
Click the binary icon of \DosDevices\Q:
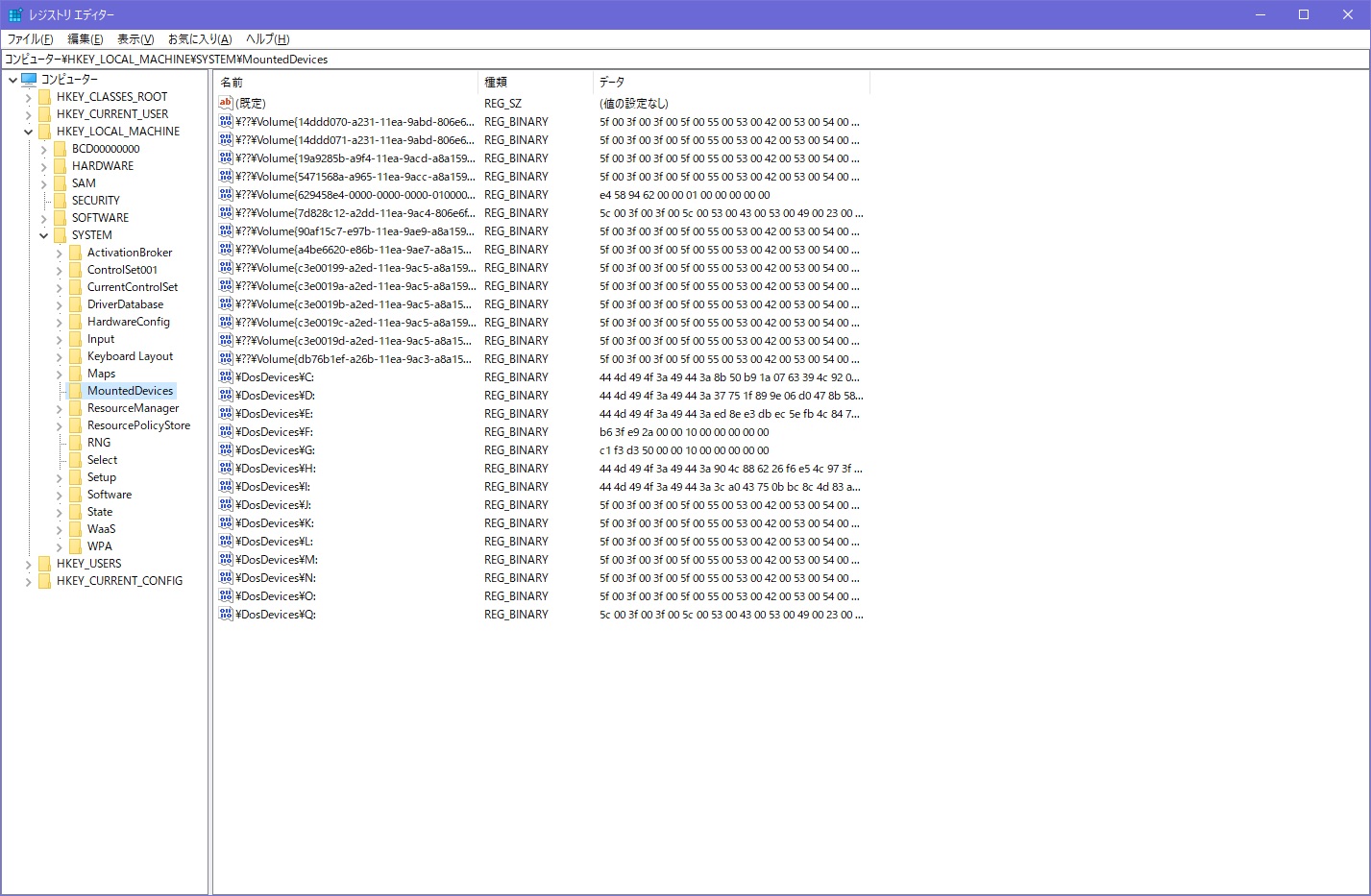[x=226, y=614]
